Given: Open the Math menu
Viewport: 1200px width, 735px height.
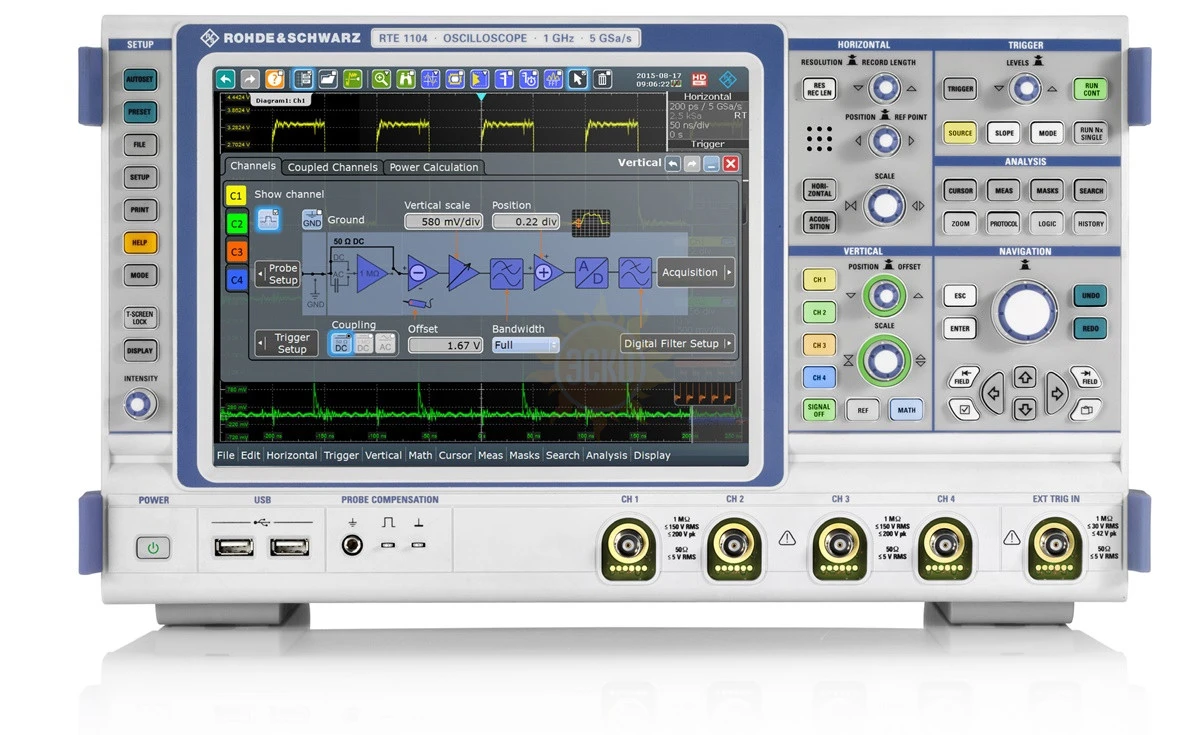Looking at the screenshot, I should click(x=420, y=455).
